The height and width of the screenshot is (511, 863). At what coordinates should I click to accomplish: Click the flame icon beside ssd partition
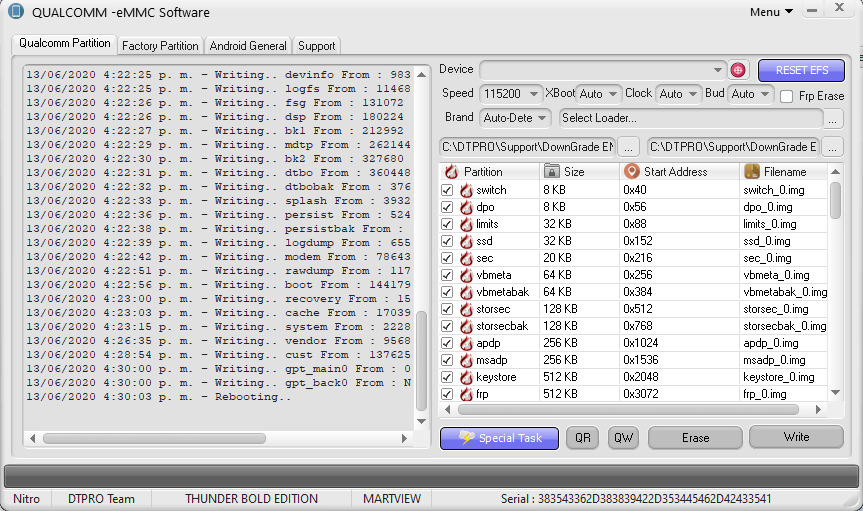[x=466, y=241]
